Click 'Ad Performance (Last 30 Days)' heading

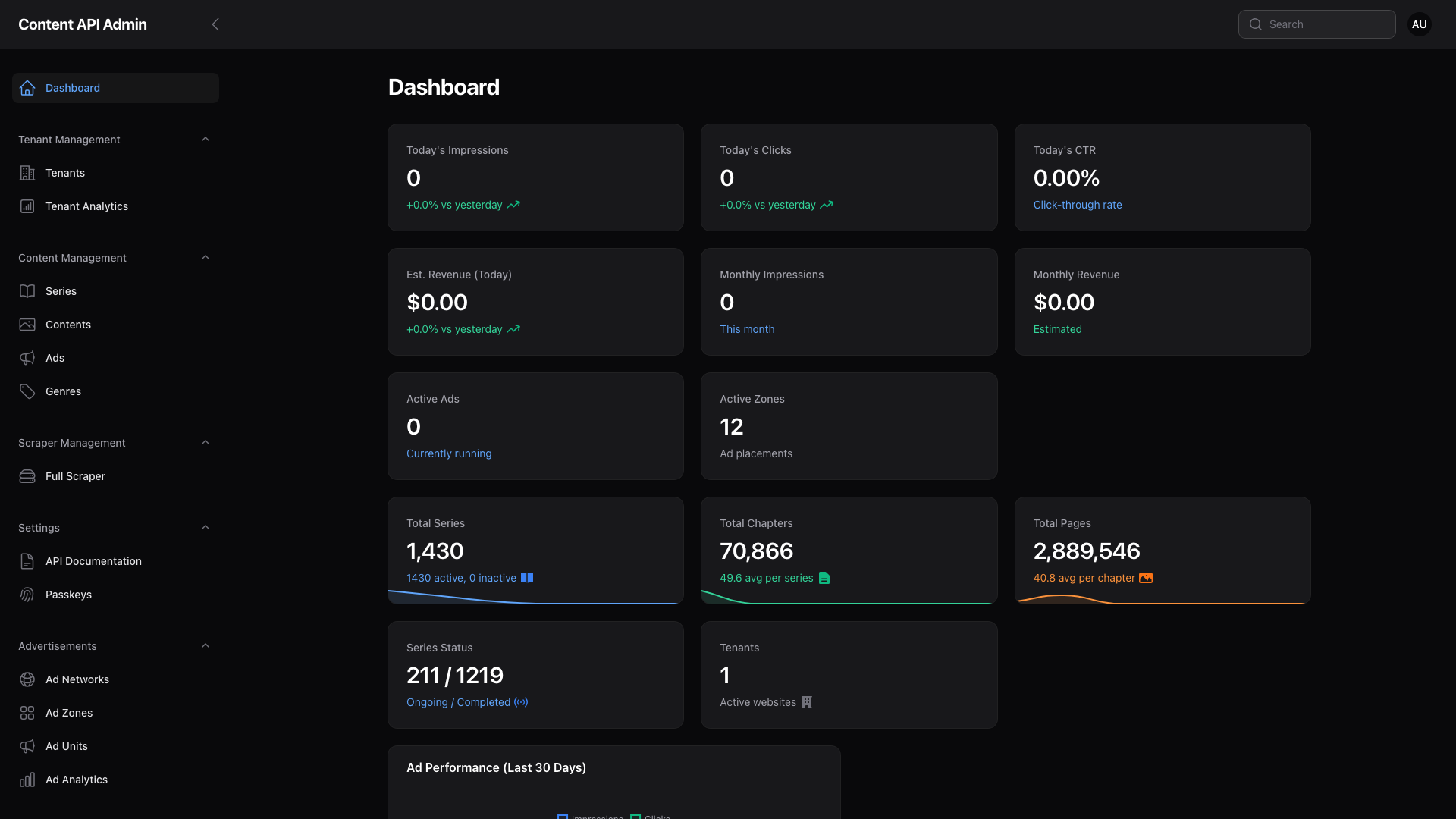(x=496, y=767)
